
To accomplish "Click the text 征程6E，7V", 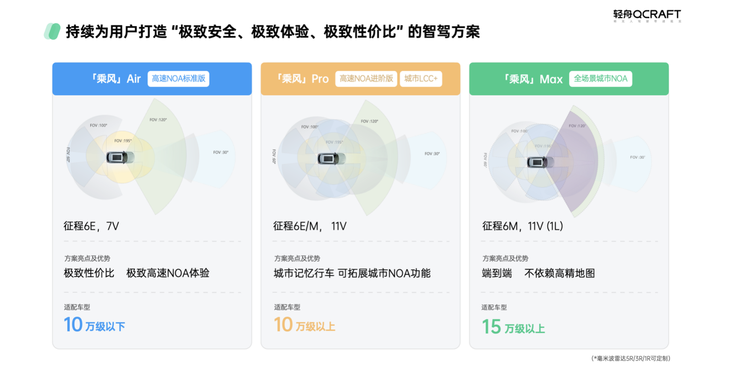I will tap(92, 226).
